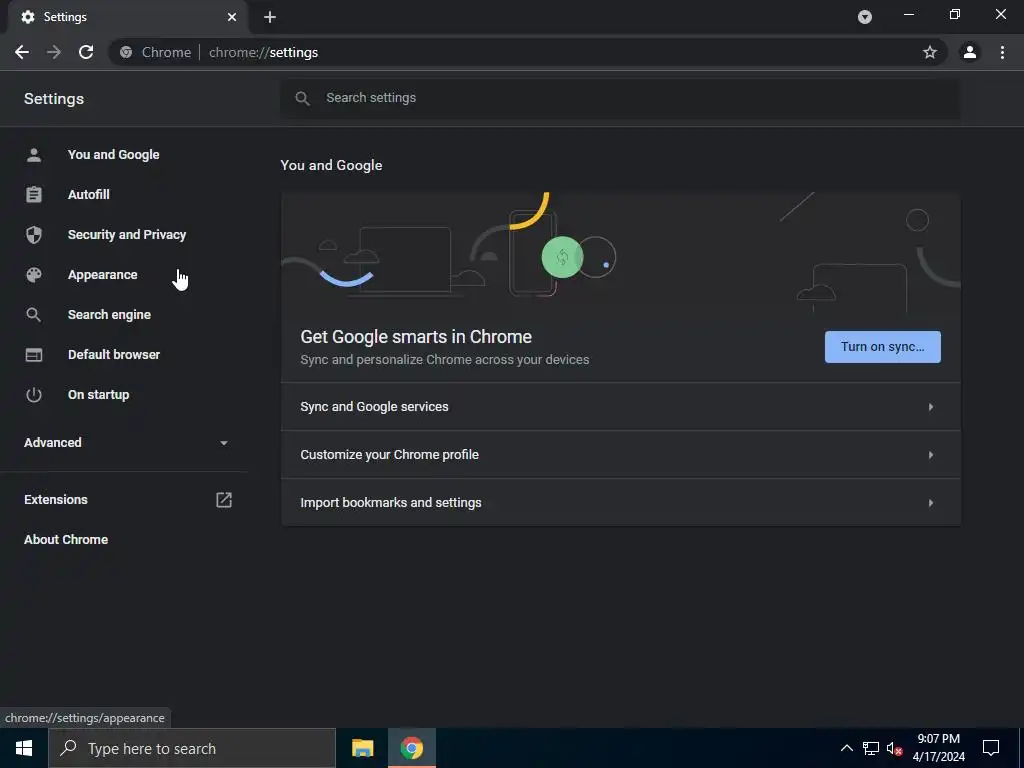Screen dimensions: 1024x768
Task: Open Import bookmarks and settings
Action: pyautogui.click(x=620, y=503)
